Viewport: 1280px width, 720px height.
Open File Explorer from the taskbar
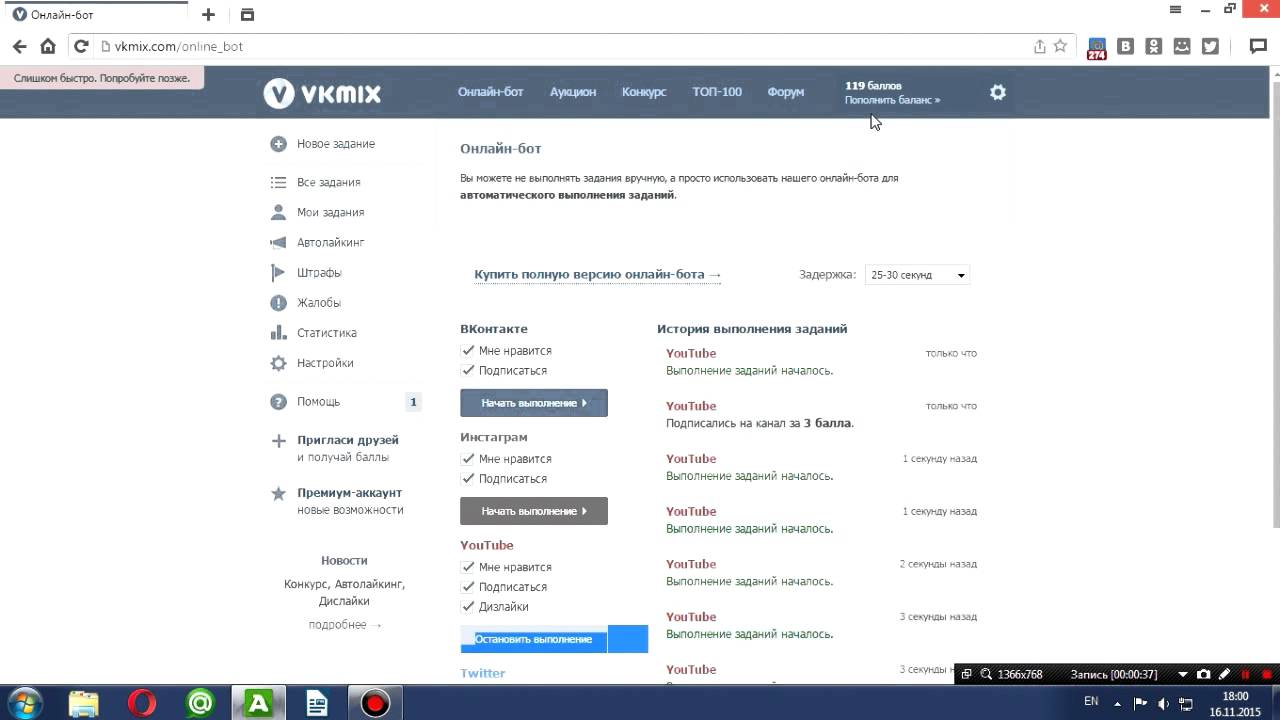coord(84,703)
